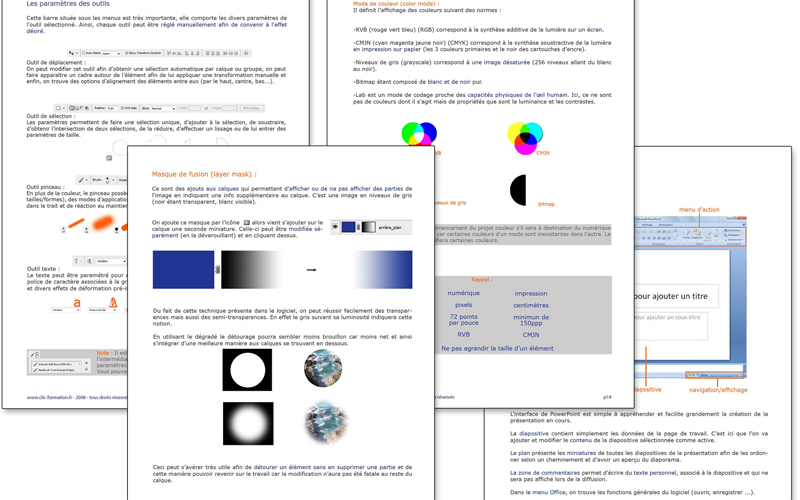Click the blue phrase 'menu Office'
This screenshot has width=800, height=500.
[548, 492]
